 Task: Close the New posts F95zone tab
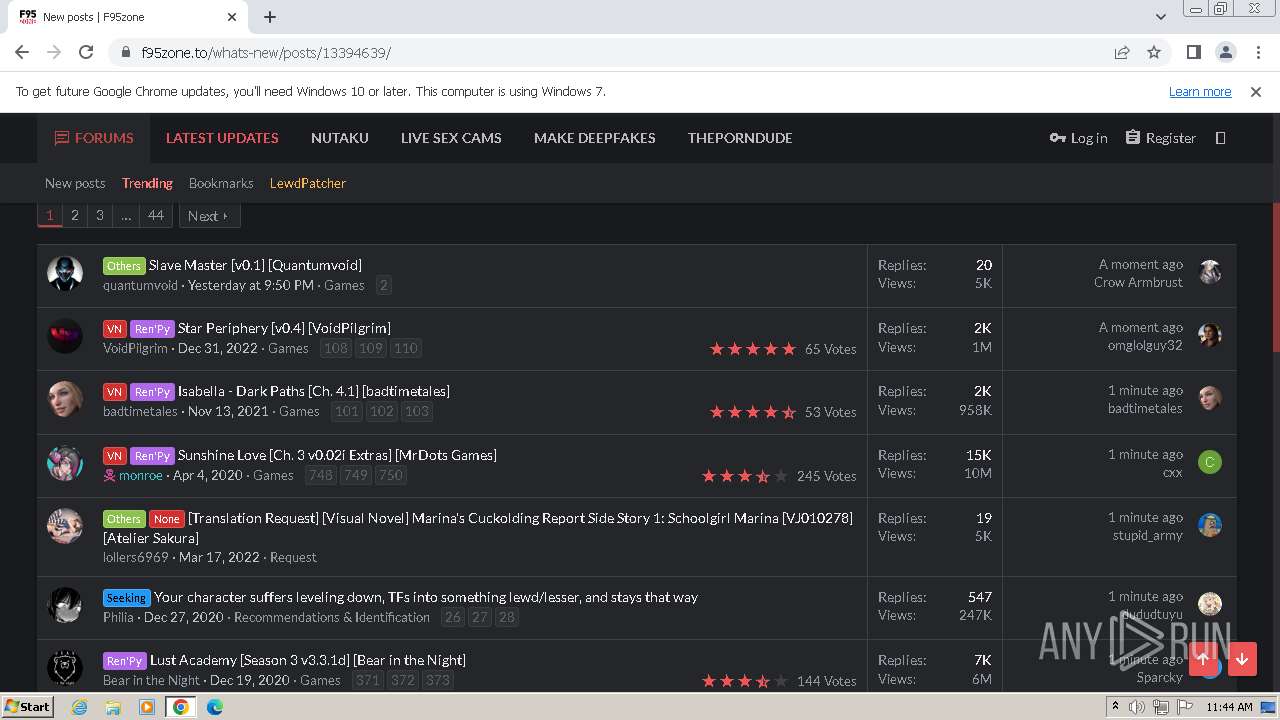[x=232, y=17]
